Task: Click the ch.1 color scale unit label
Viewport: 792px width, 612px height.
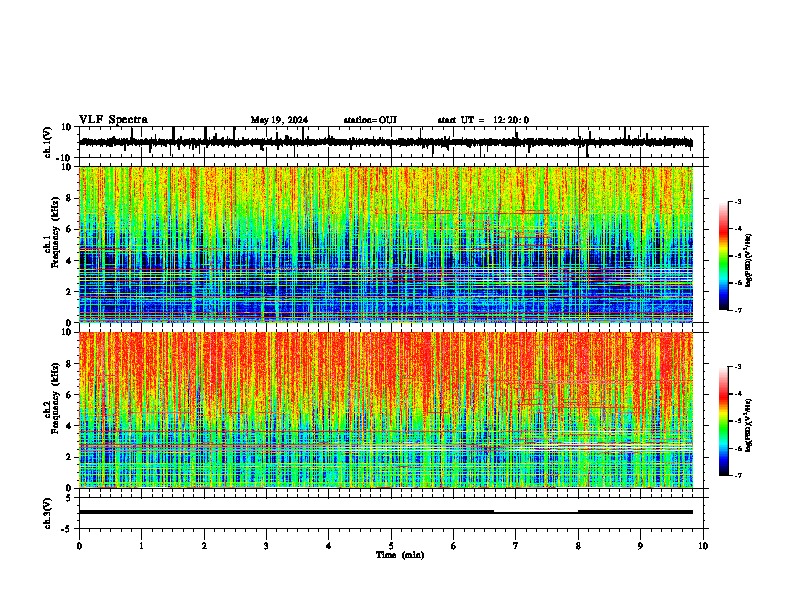Action: [749, 260]
